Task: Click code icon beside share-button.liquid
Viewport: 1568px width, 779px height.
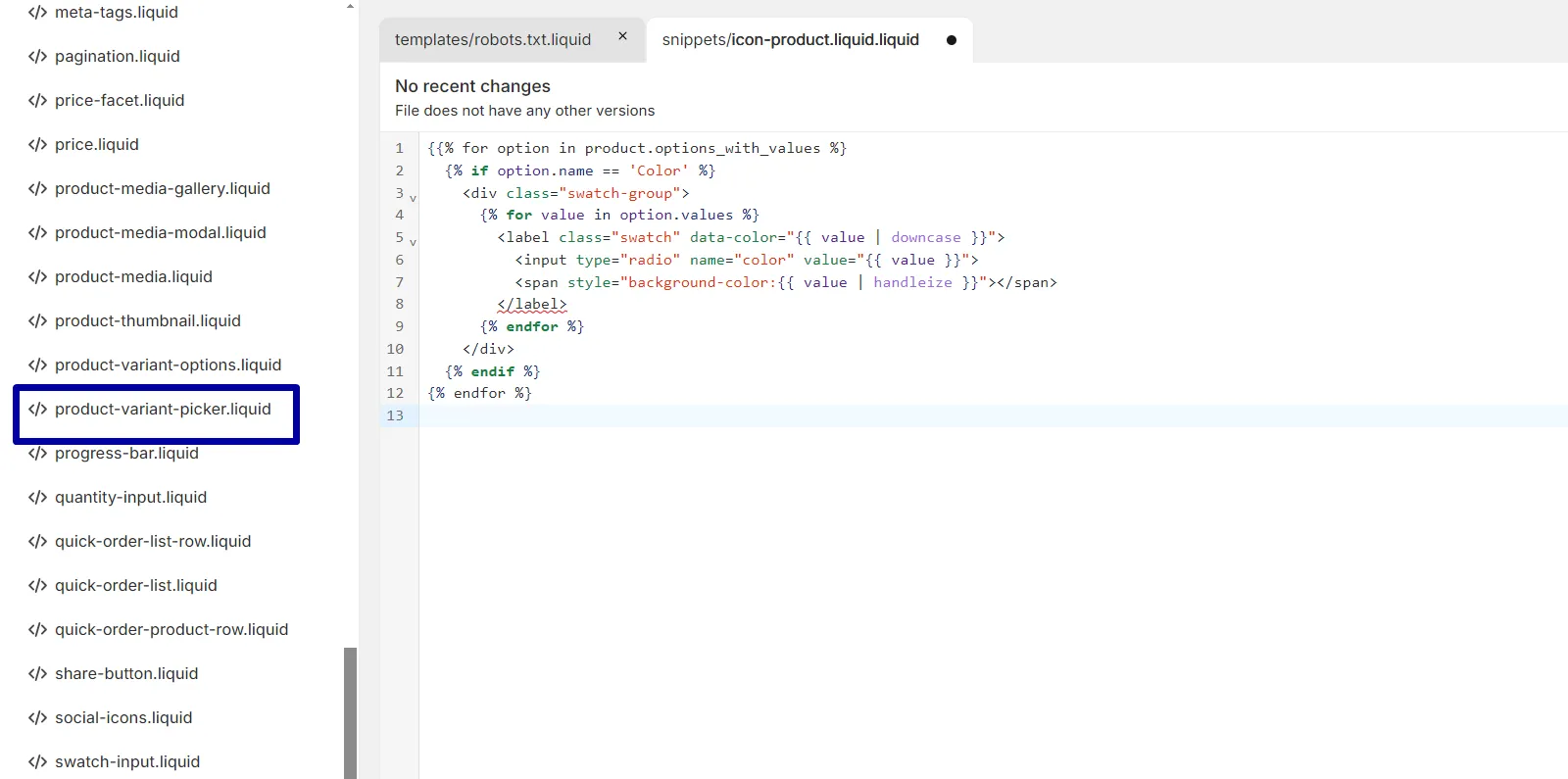Action: [x=37, y=674]
